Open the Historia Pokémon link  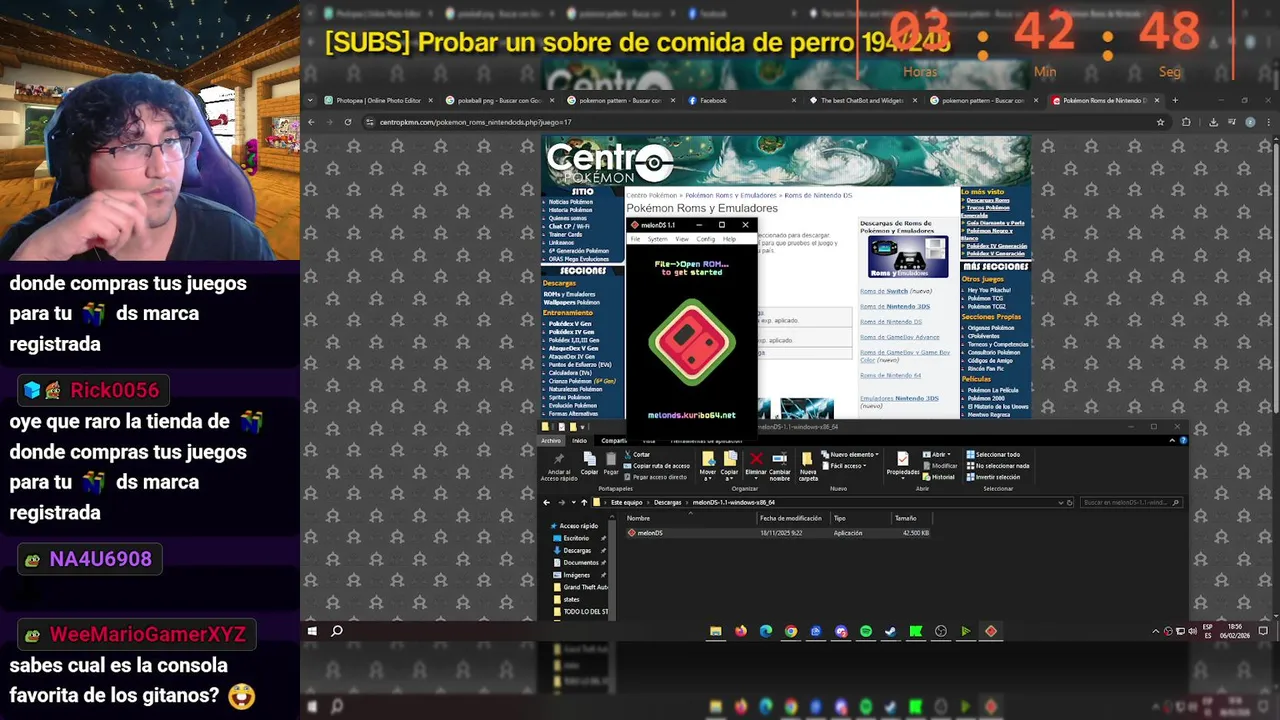coord(570,210)
